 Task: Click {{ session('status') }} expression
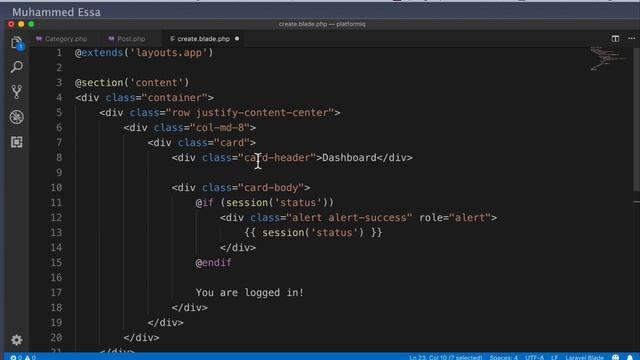(313, 233)
